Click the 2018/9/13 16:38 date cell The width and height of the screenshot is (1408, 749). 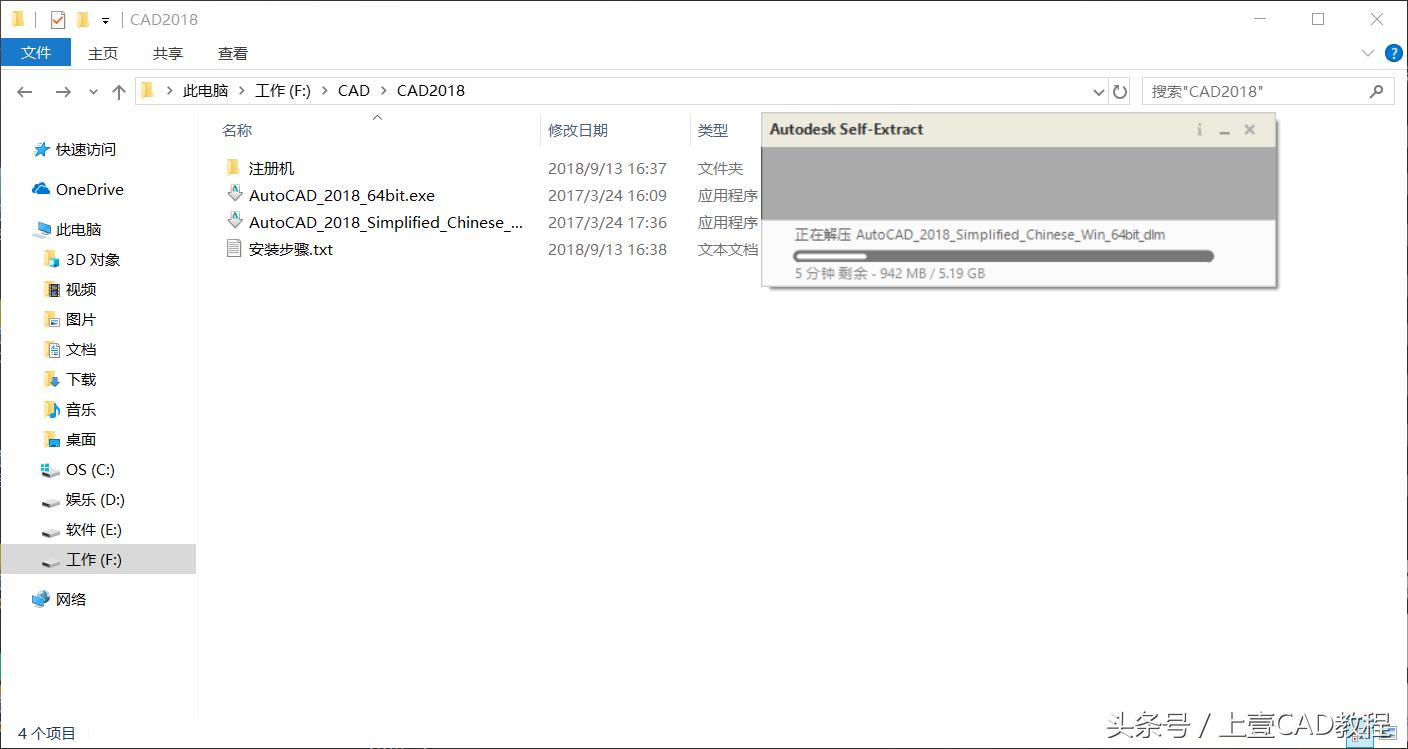pos(607,249)
